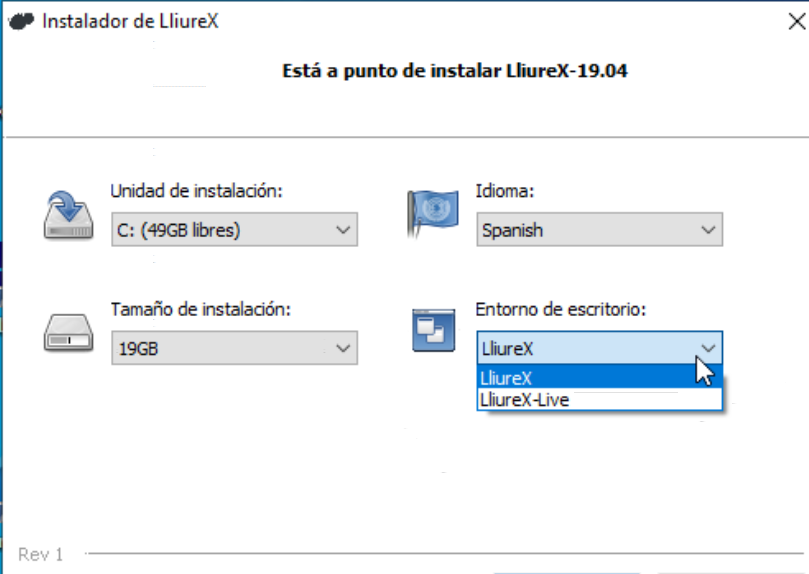Click the hard disk size icon
This screenshot has height=574, width=809.
pos(68,333)
